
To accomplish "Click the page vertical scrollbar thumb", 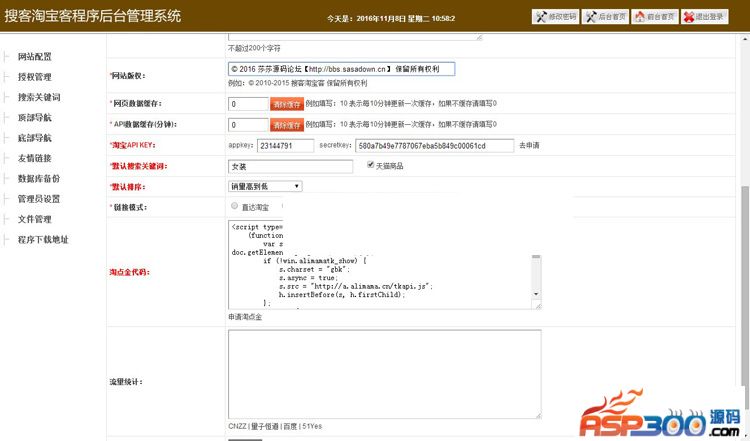I will [744, 297].
